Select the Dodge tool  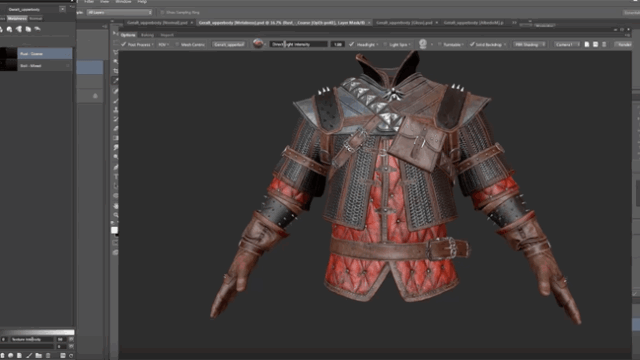116,157
